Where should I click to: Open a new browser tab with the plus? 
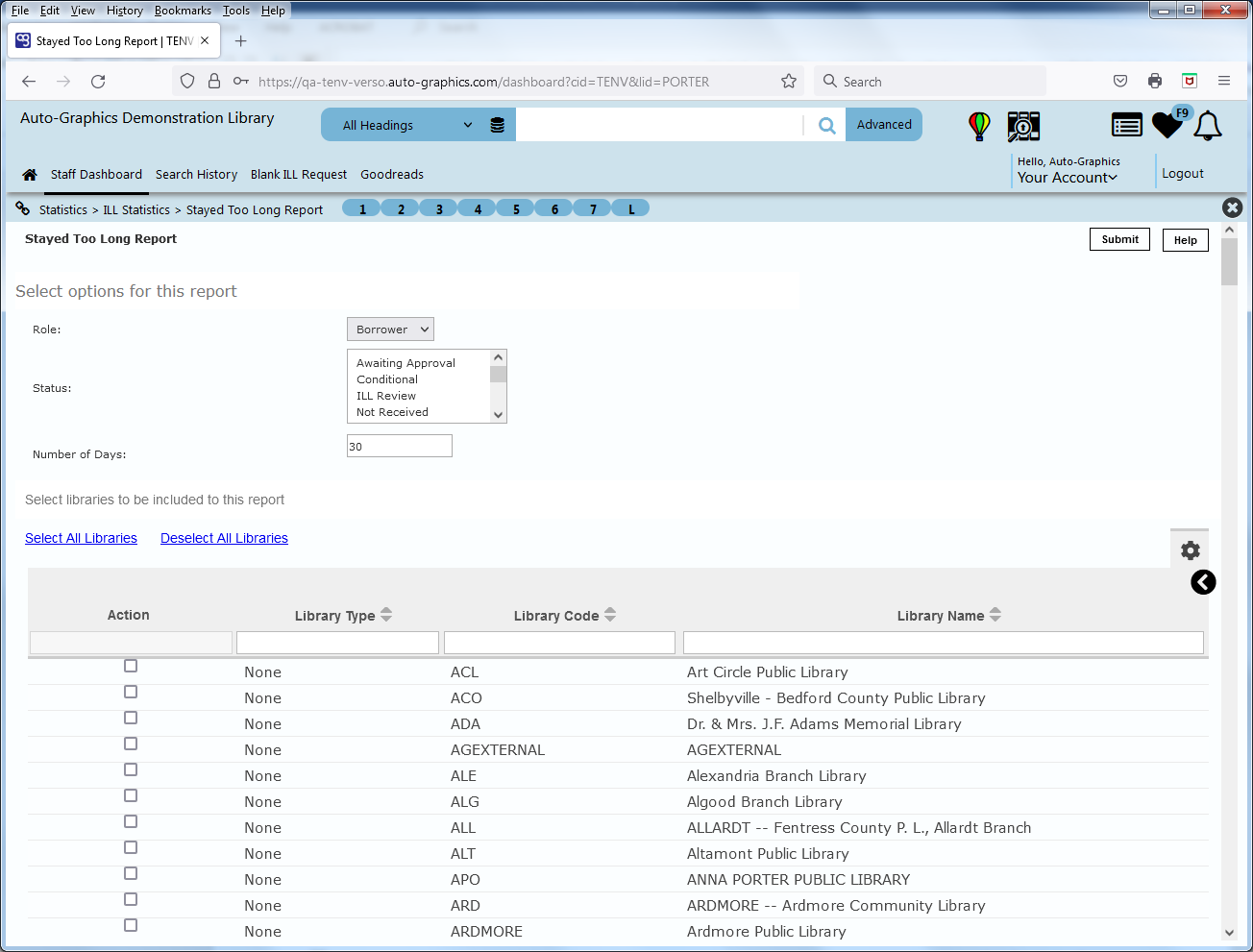[241, 41]
